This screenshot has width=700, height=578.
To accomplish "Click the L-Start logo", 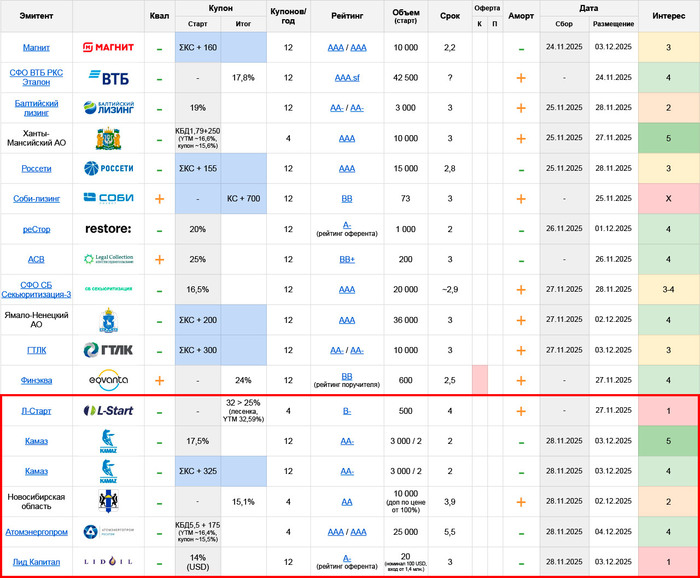I will 107,410.
